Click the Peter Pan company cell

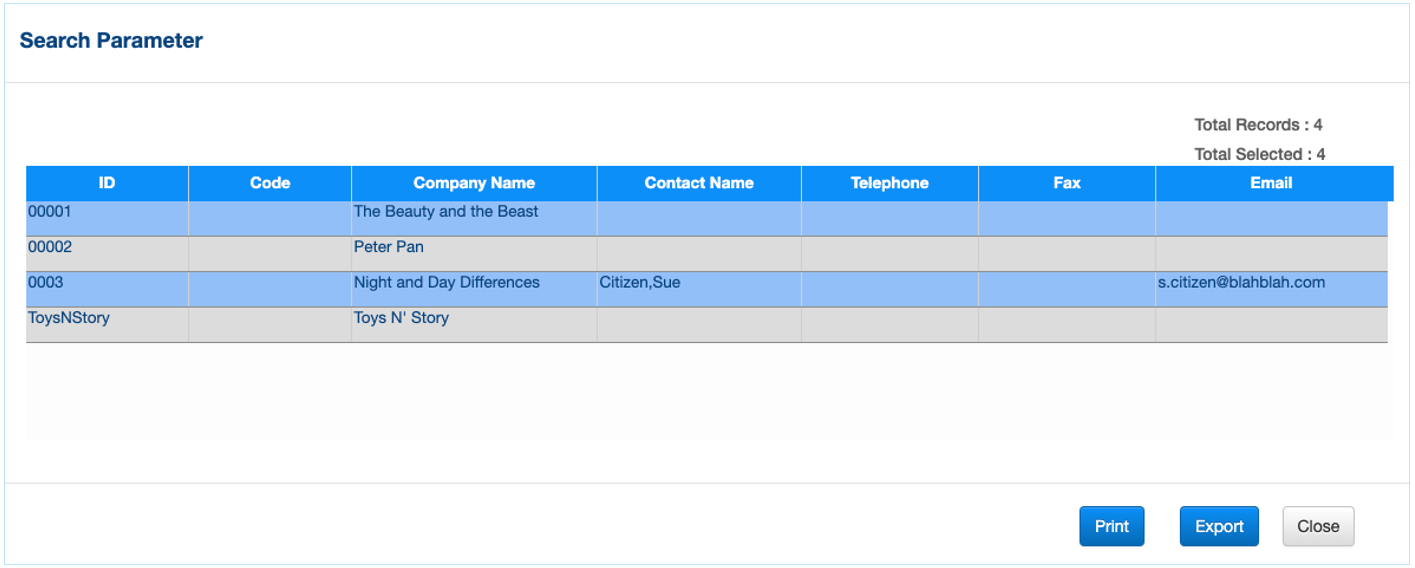(389, 247)
